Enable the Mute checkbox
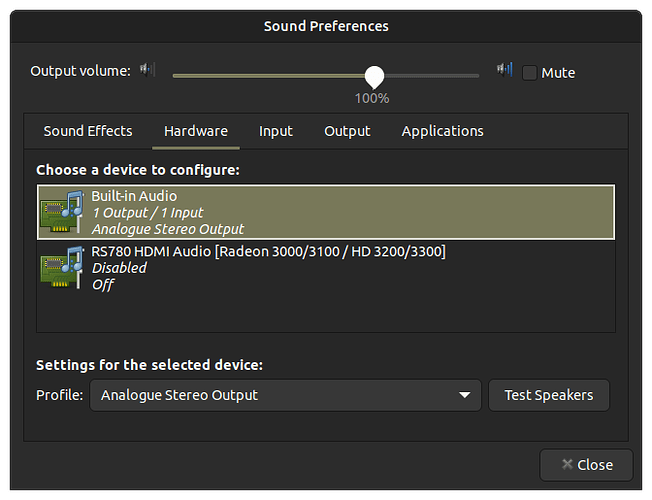The height and width of the screenshot is (500, 652). coord(529,73)
